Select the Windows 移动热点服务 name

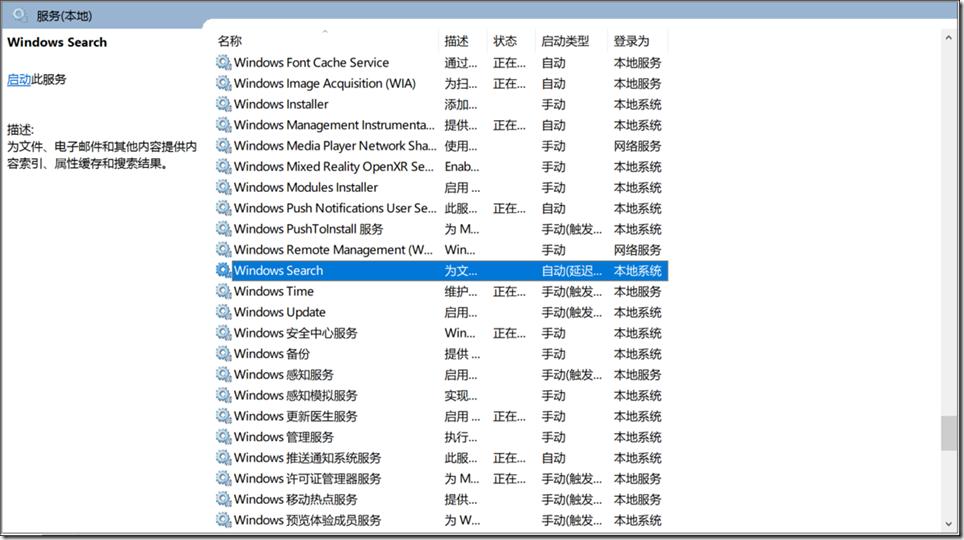pyautogui.click(x=295, y=499)
